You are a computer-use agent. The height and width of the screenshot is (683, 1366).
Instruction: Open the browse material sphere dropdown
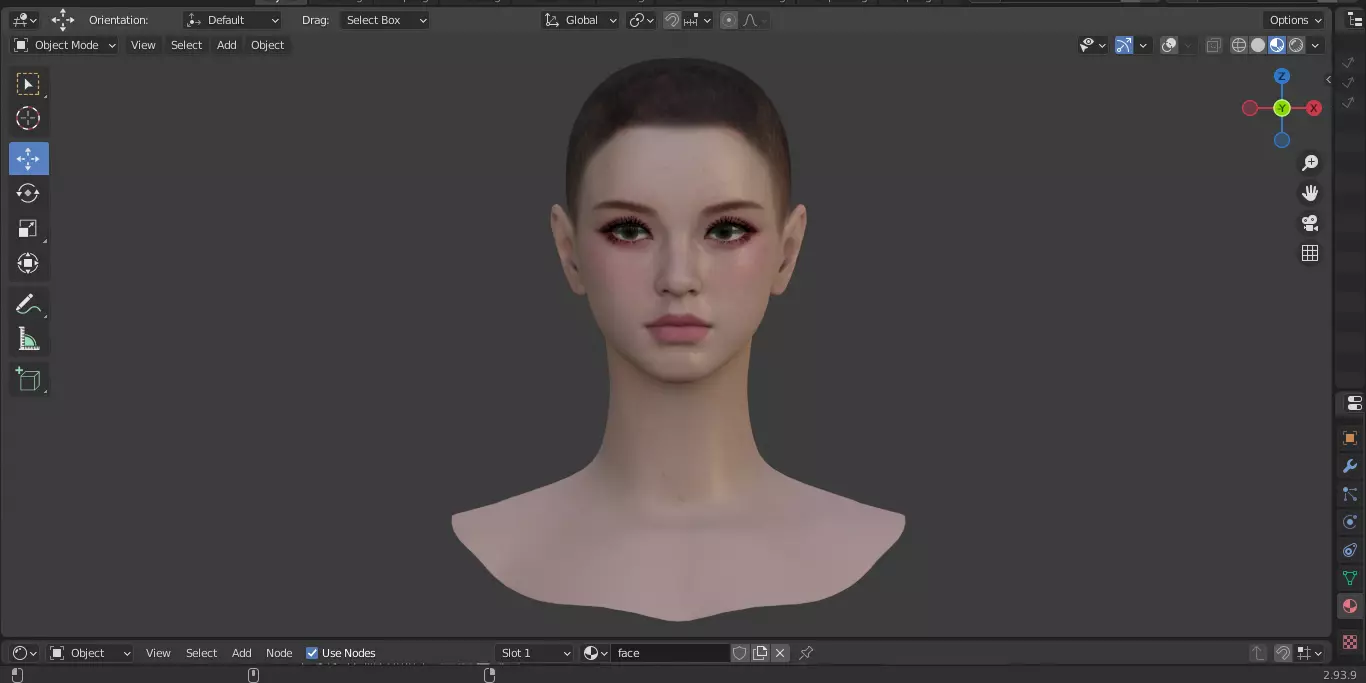tap(596, 653)
